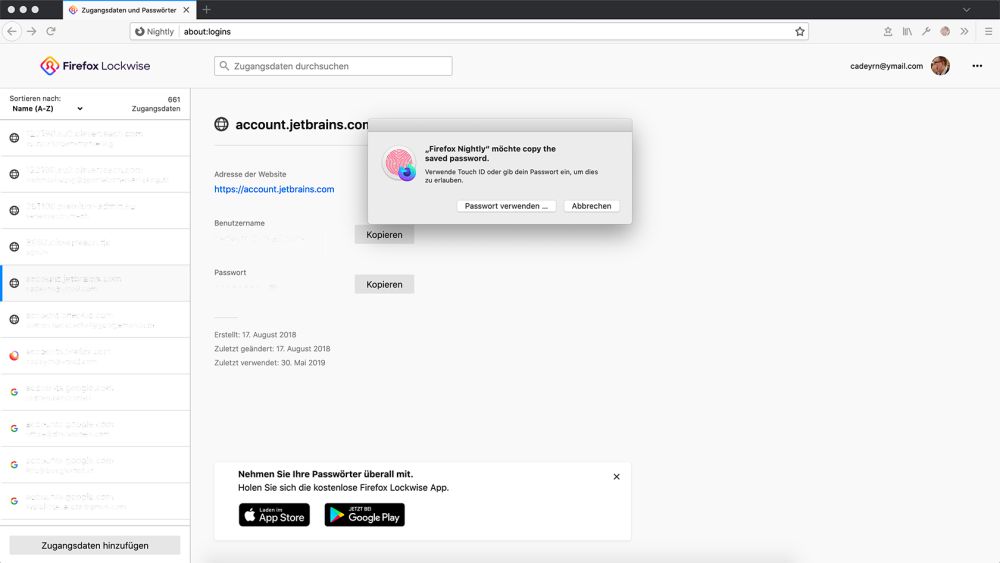The width and height of the screenshot is (1000, 563).
Task: Select the selected jetbrains login entry in the sidebar
Action: 95,283
